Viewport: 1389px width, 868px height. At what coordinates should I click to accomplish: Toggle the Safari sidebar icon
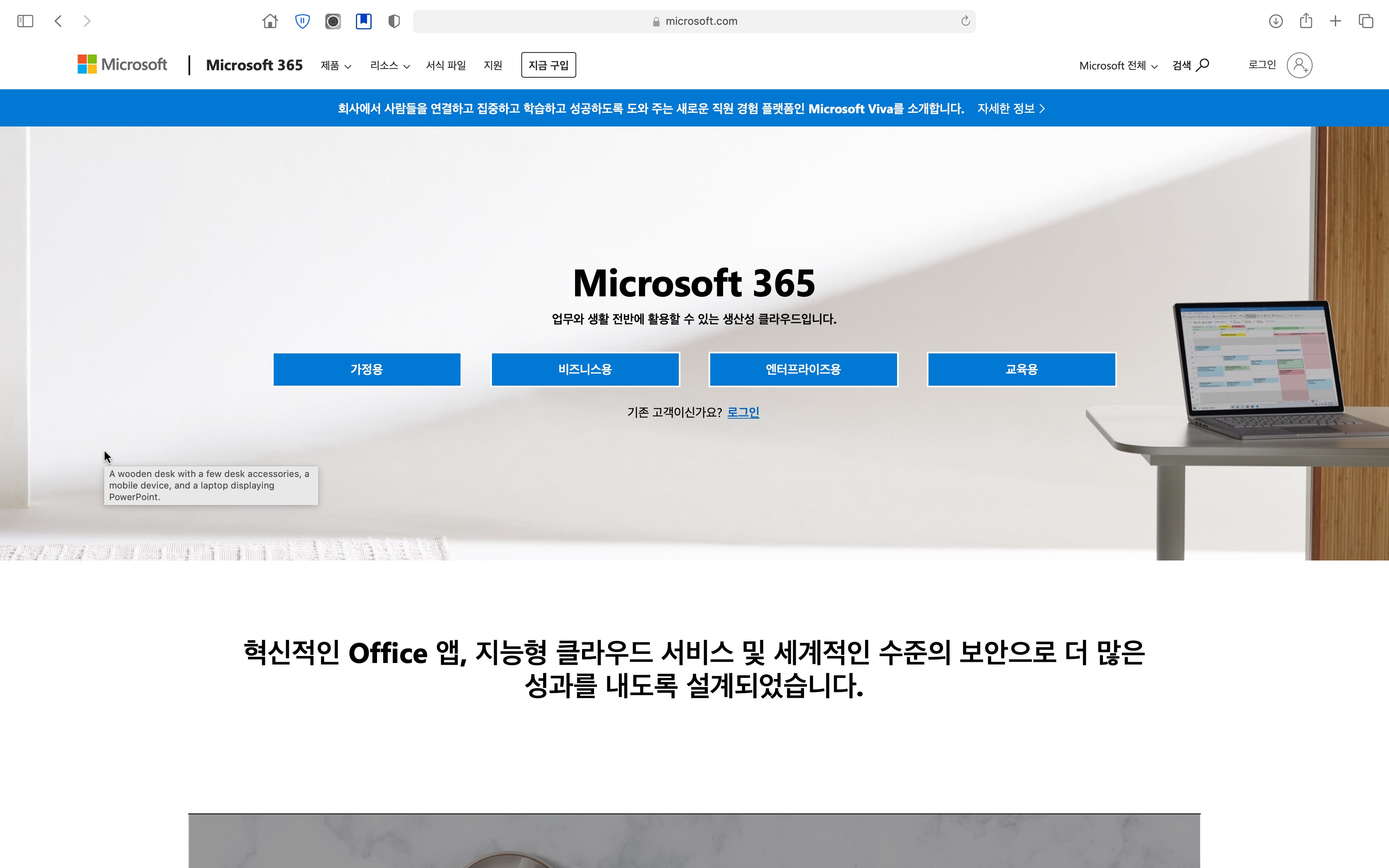point(25,21)
